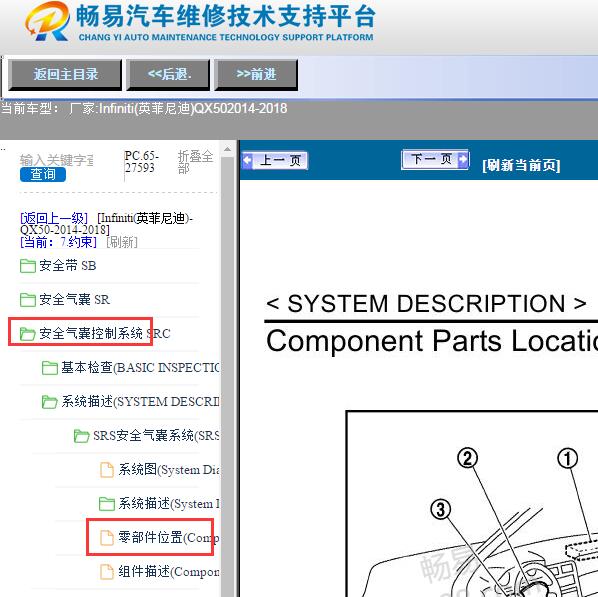598x597 pixels.
Task: Select 基本检查(BASIC INSPECTION tree item
Action: 140,367
